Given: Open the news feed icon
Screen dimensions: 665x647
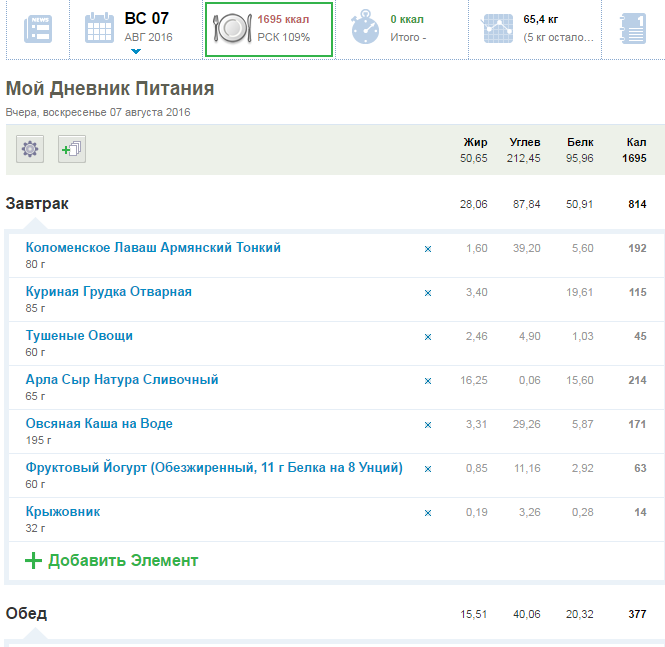Looking at the screenshot, I should (38, 29).
